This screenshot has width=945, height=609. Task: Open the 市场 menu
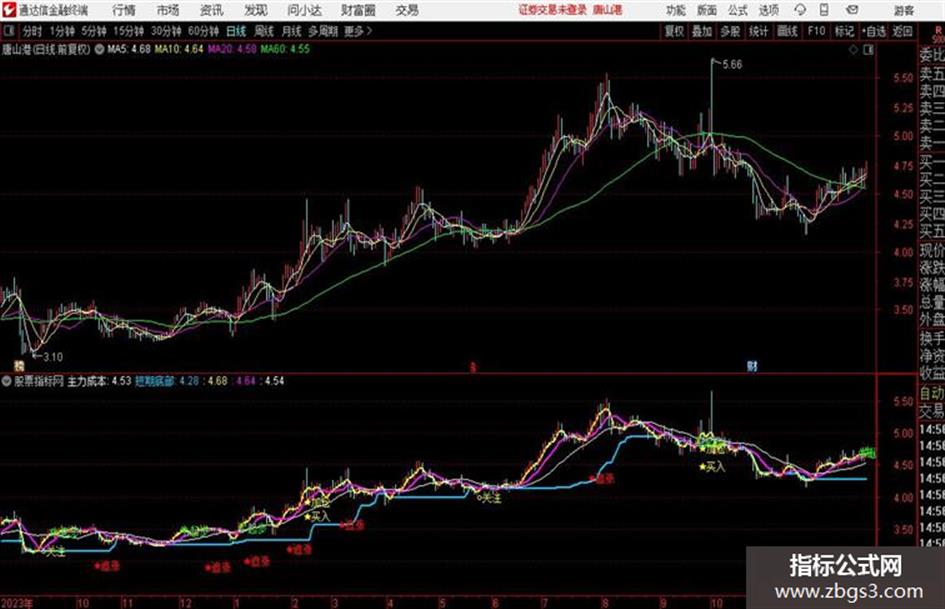pos(168,10)
